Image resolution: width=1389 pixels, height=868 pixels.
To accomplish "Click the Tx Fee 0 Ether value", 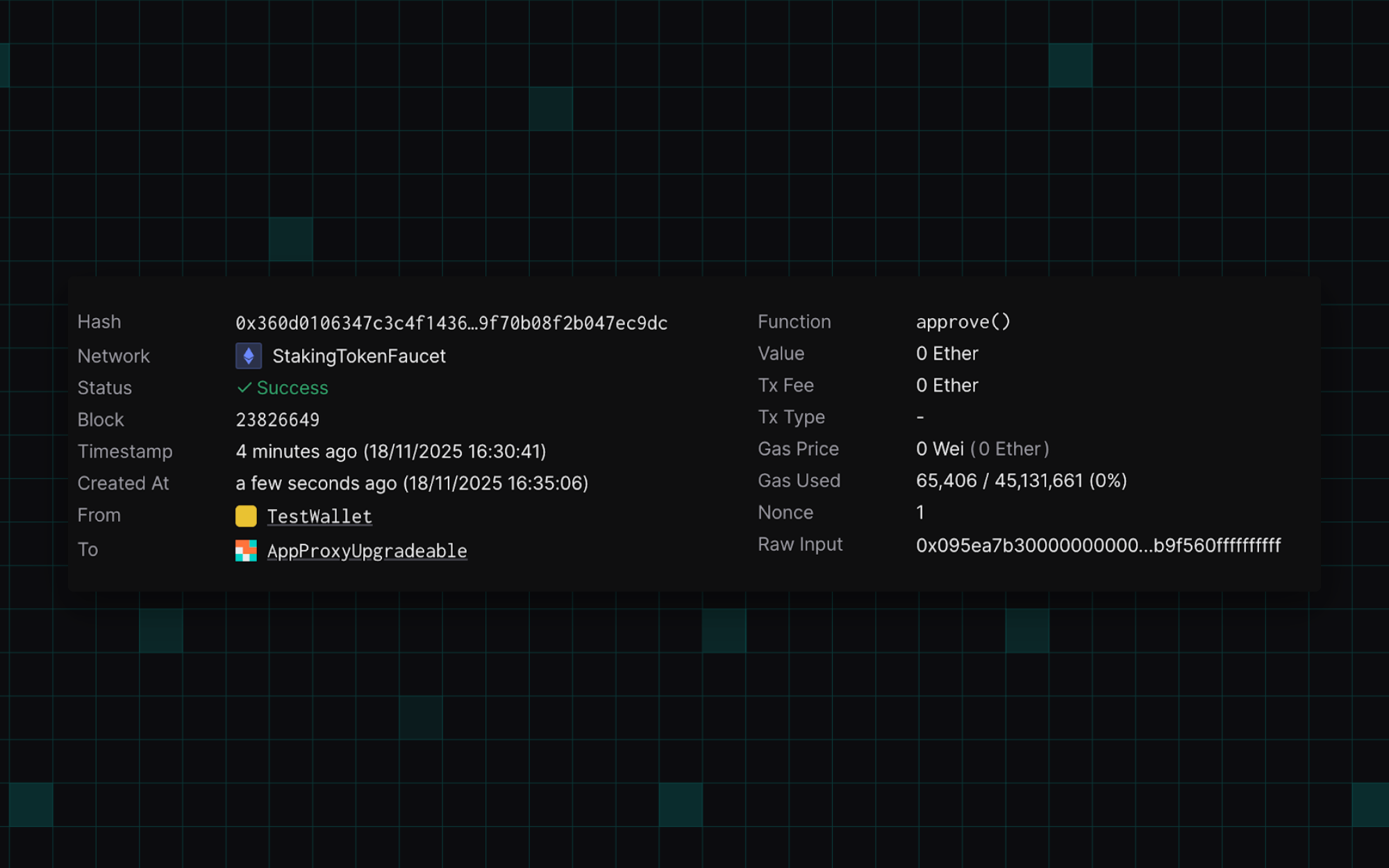I will tap(947, 385).
